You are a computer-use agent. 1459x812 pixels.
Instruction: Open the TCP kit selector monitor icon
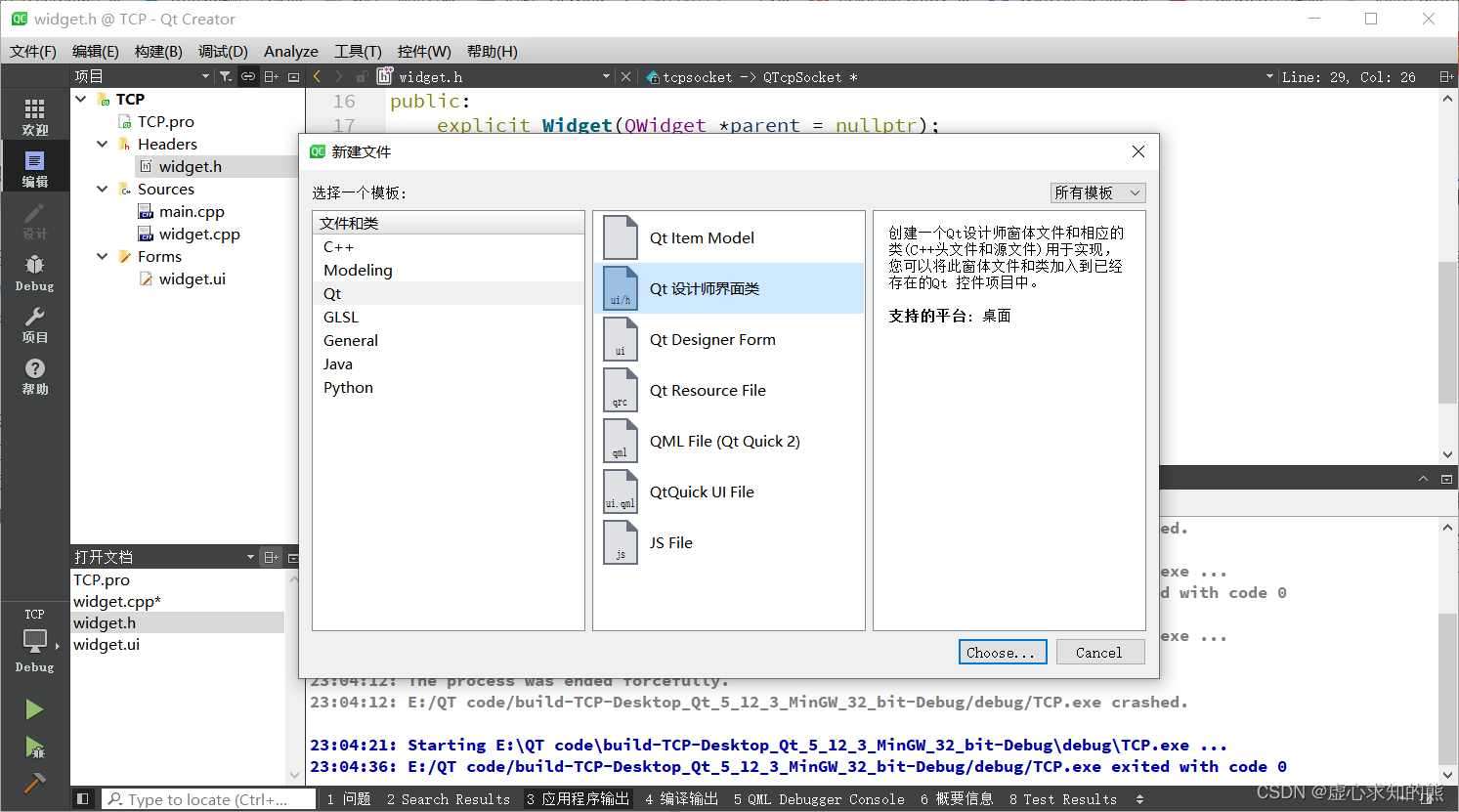(34, 641)
